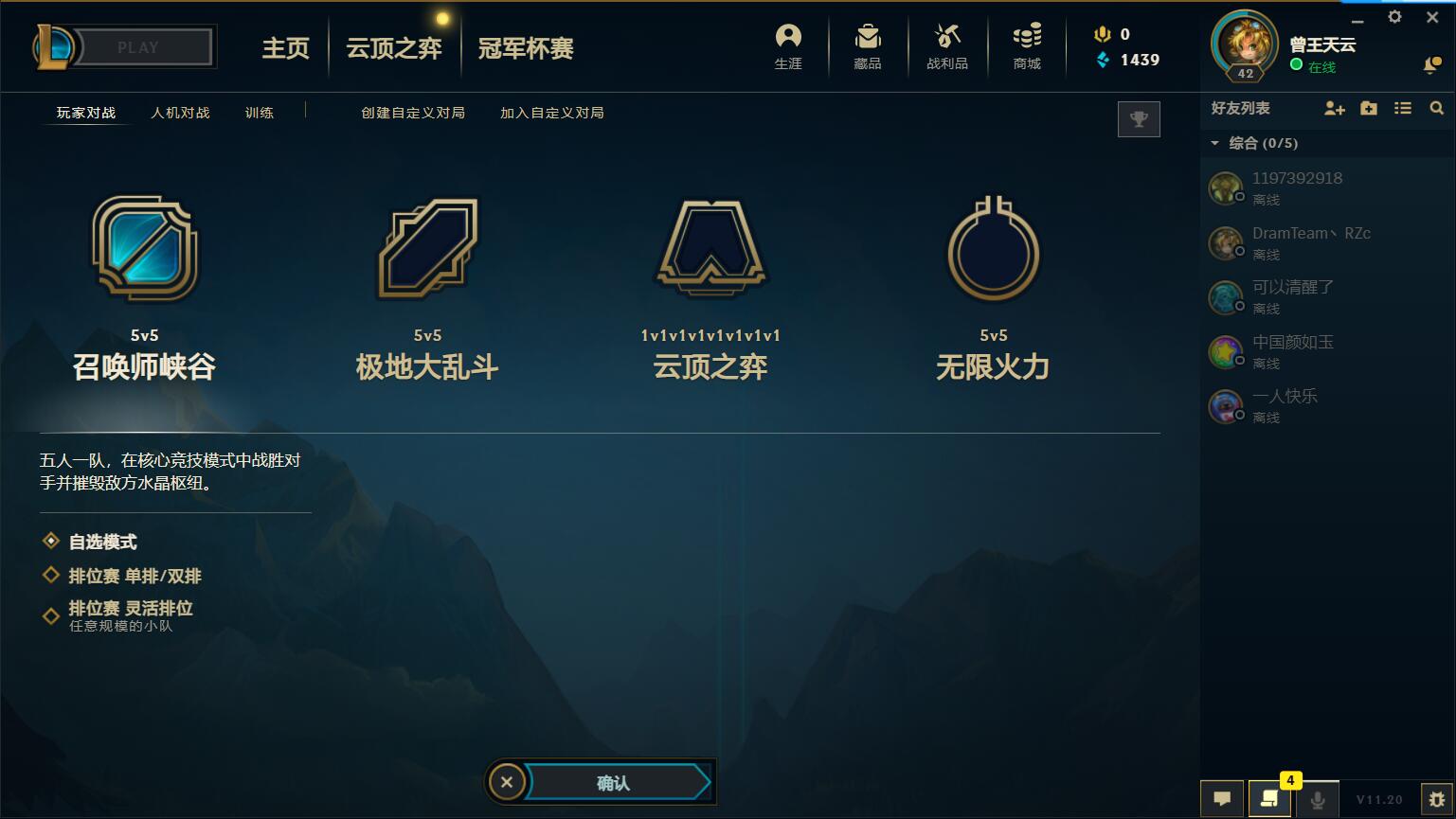The height and width of the screenshot is (819, 1456).
Task: Click 创建自定义对局 link
Action: point(413,113)
